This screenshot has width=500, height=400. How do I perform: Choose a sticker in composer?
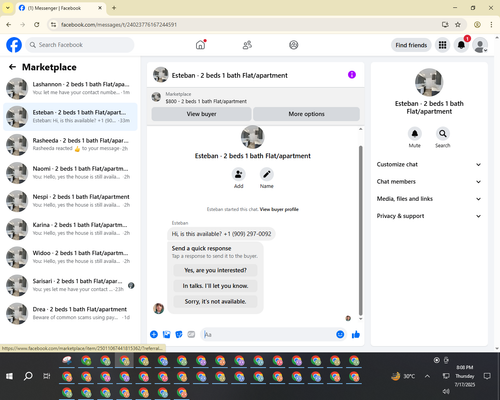pos(179,334)
